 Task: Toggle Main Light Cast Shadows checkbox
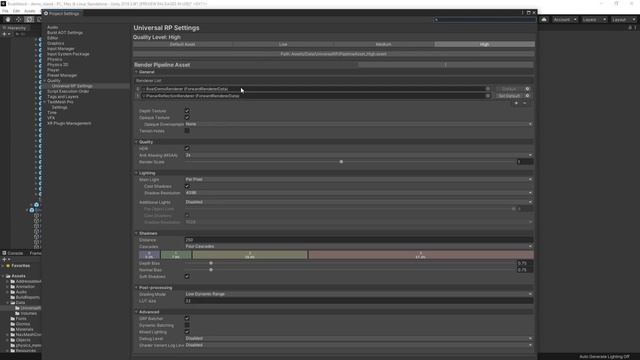click(x=187, y=186)
